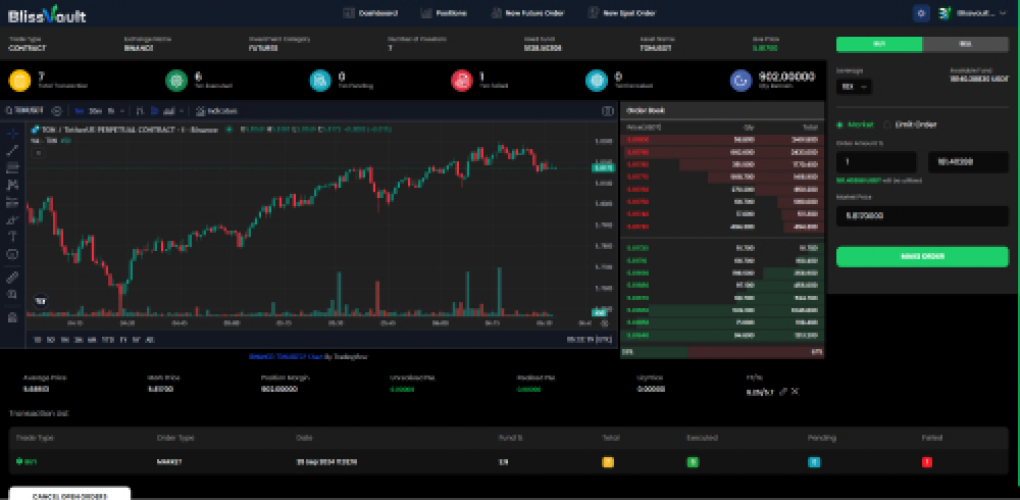Open the settings gear in the header

921,13
